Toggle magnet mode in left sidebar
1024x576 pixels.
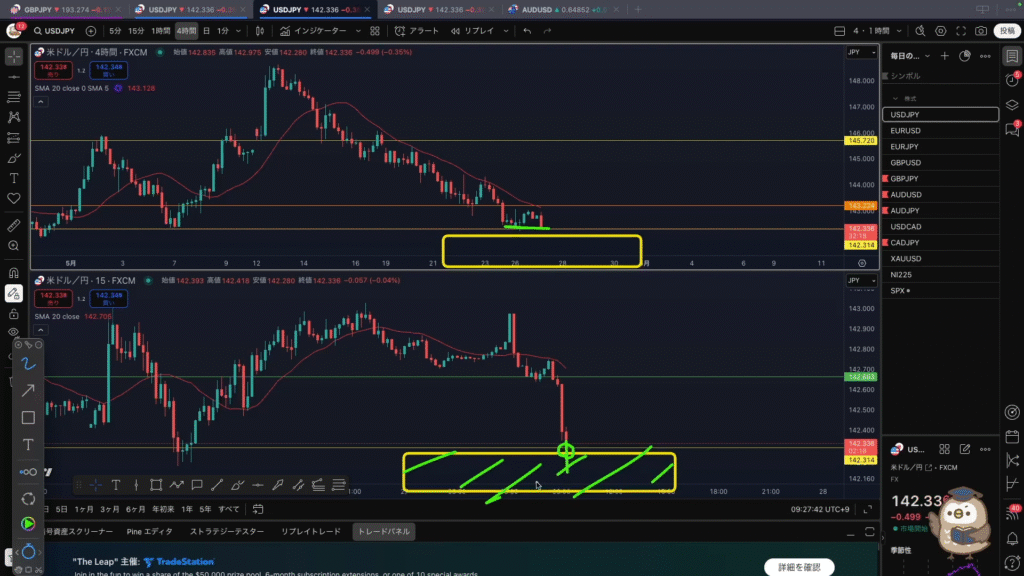[14, 273]
